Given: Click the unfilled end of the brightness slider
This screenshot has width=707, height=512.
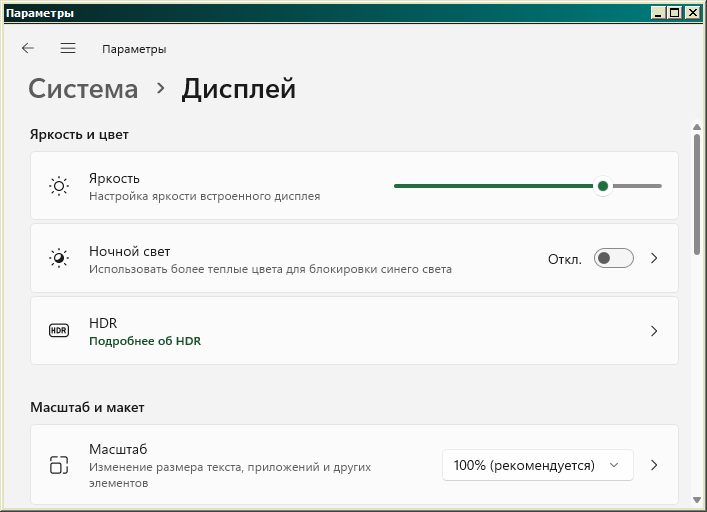Looking at the screenshot, I should coord(637,186).
